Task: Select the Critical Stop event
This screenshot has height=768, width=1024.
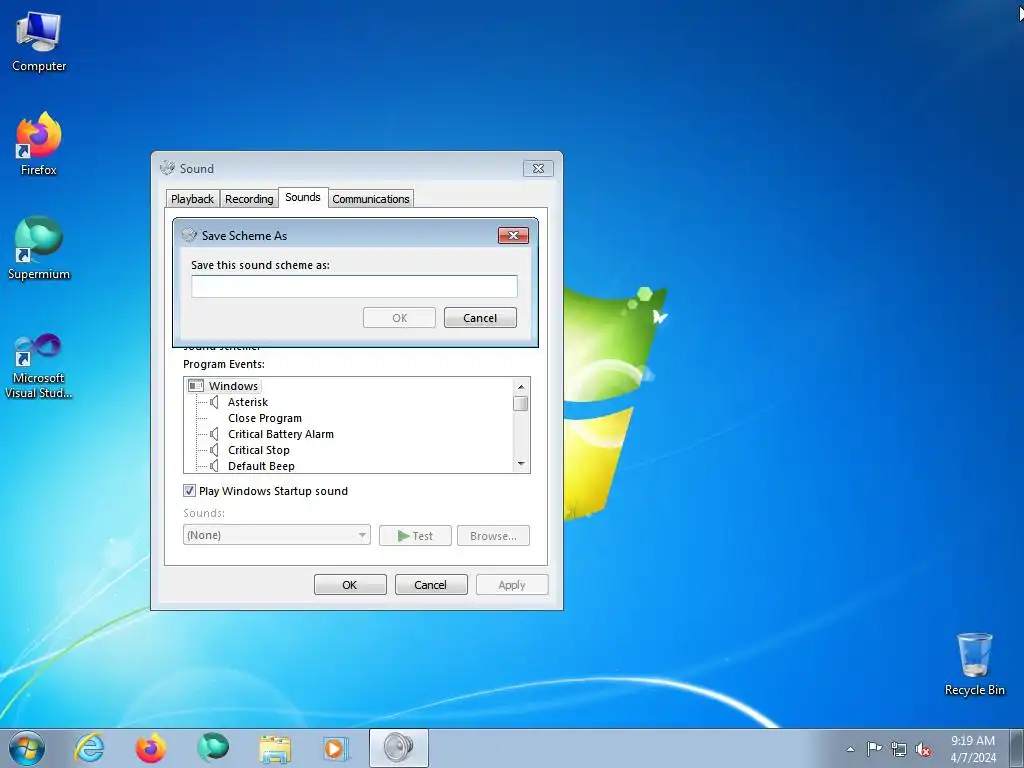Action: (259, 450)
